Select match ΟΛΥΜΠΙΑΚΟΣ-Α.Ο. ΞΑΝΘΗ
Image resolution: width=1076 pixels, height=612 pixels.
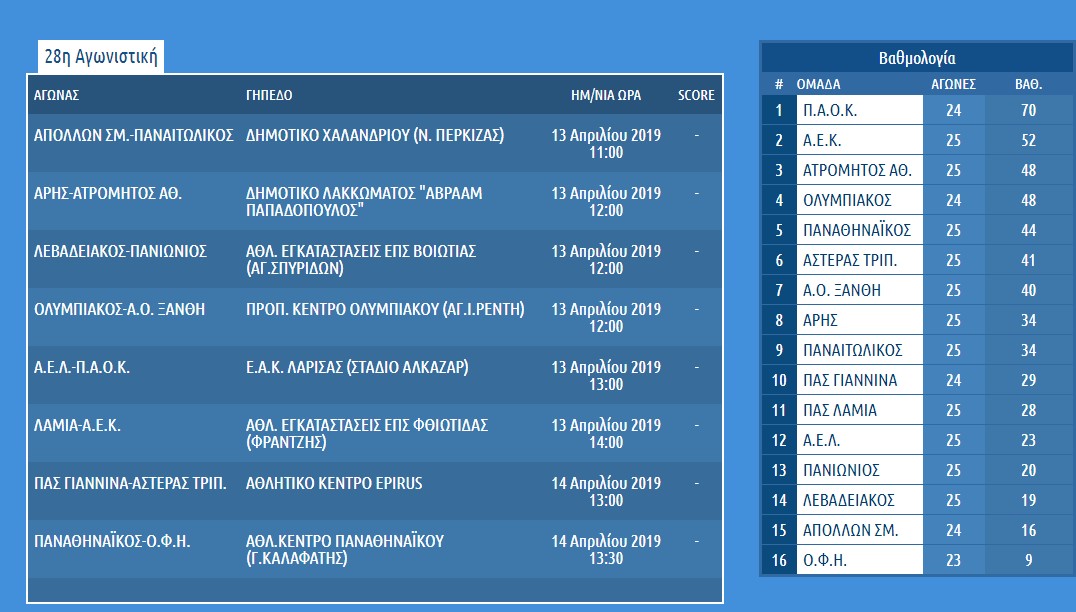coord(119,309)
